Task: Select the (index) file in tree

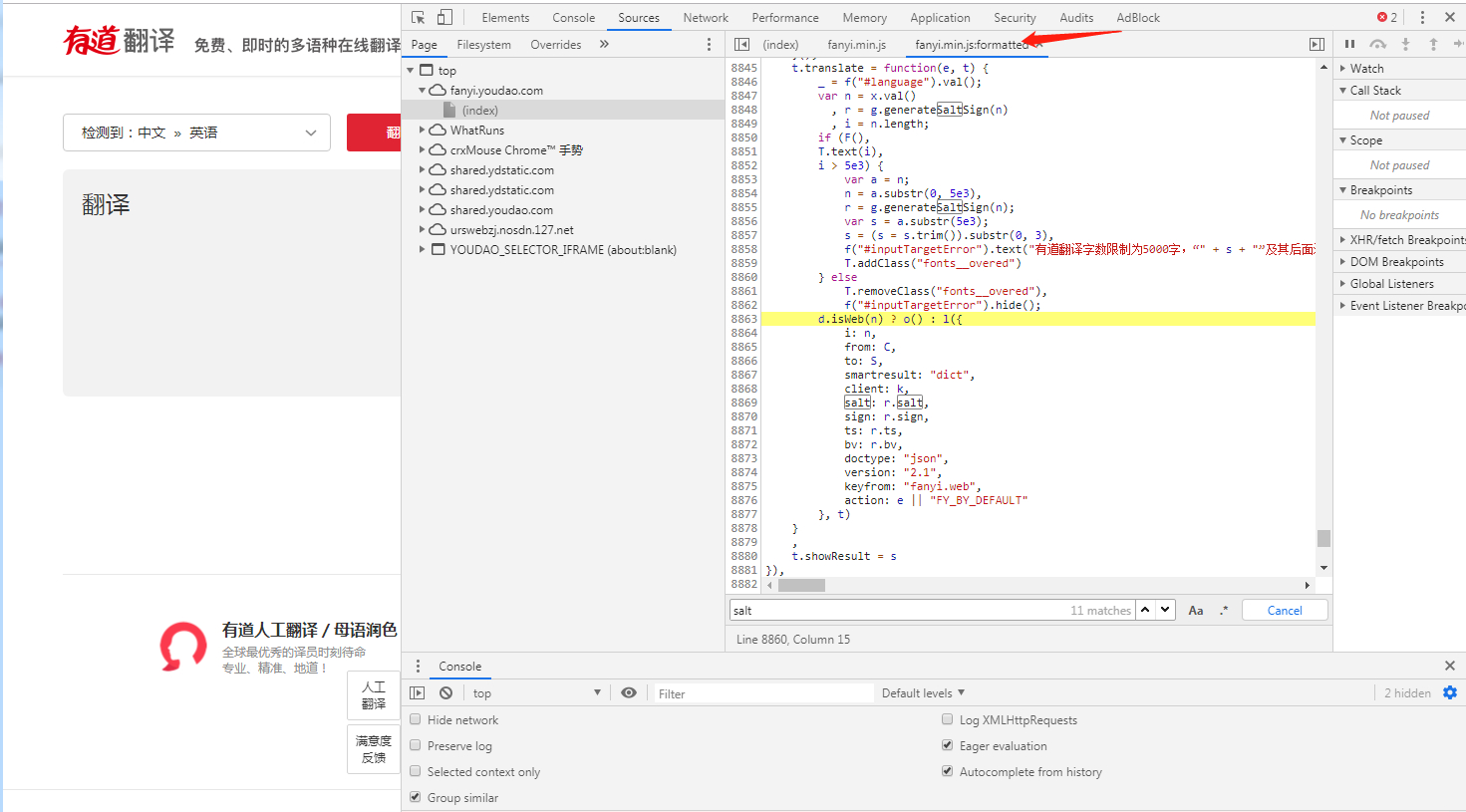Action: [563, 111]
